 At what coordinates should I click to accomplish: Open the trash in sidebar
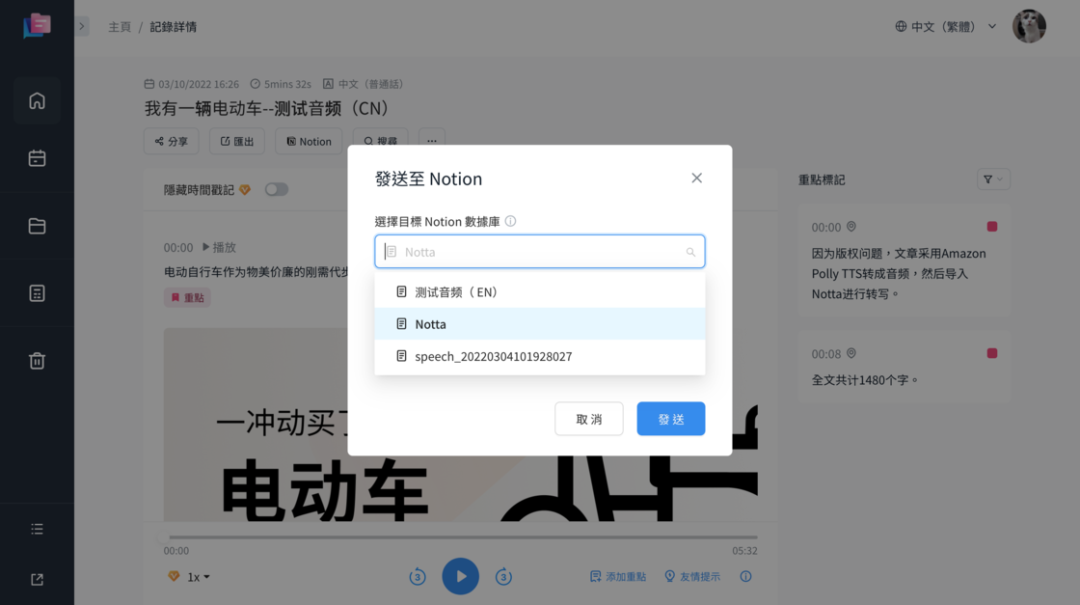pos(37,360)
